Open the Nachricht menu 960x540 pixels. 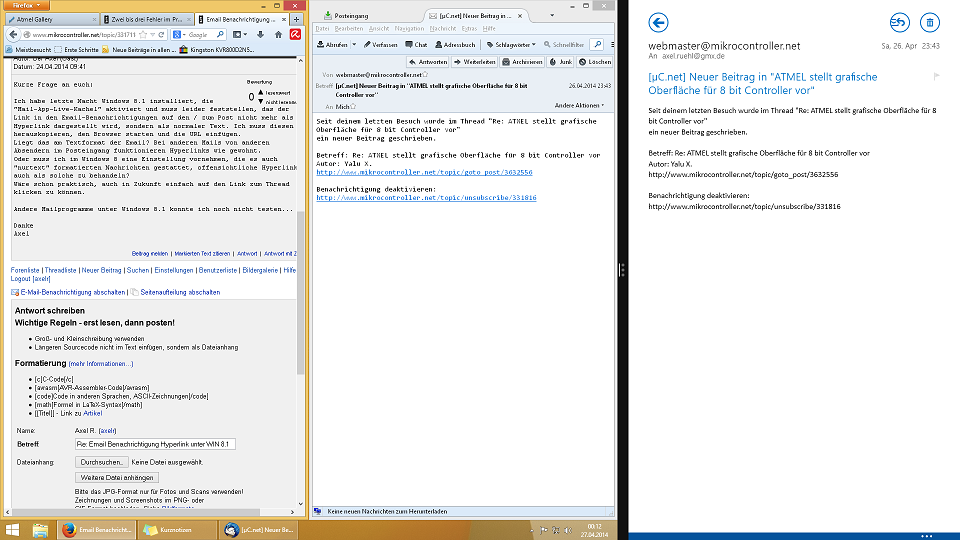pos(443,28)
